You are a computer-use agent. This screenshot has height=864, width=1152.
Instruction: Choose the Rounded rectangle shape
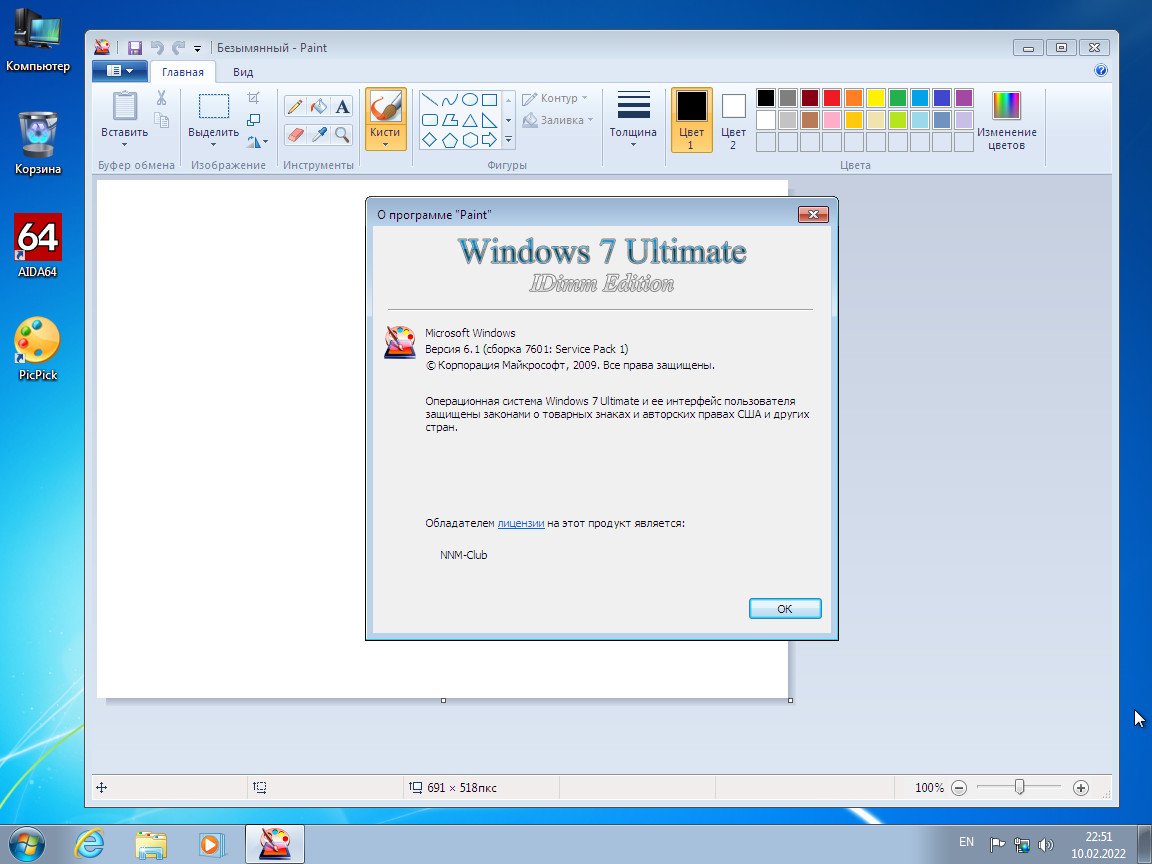431,120
